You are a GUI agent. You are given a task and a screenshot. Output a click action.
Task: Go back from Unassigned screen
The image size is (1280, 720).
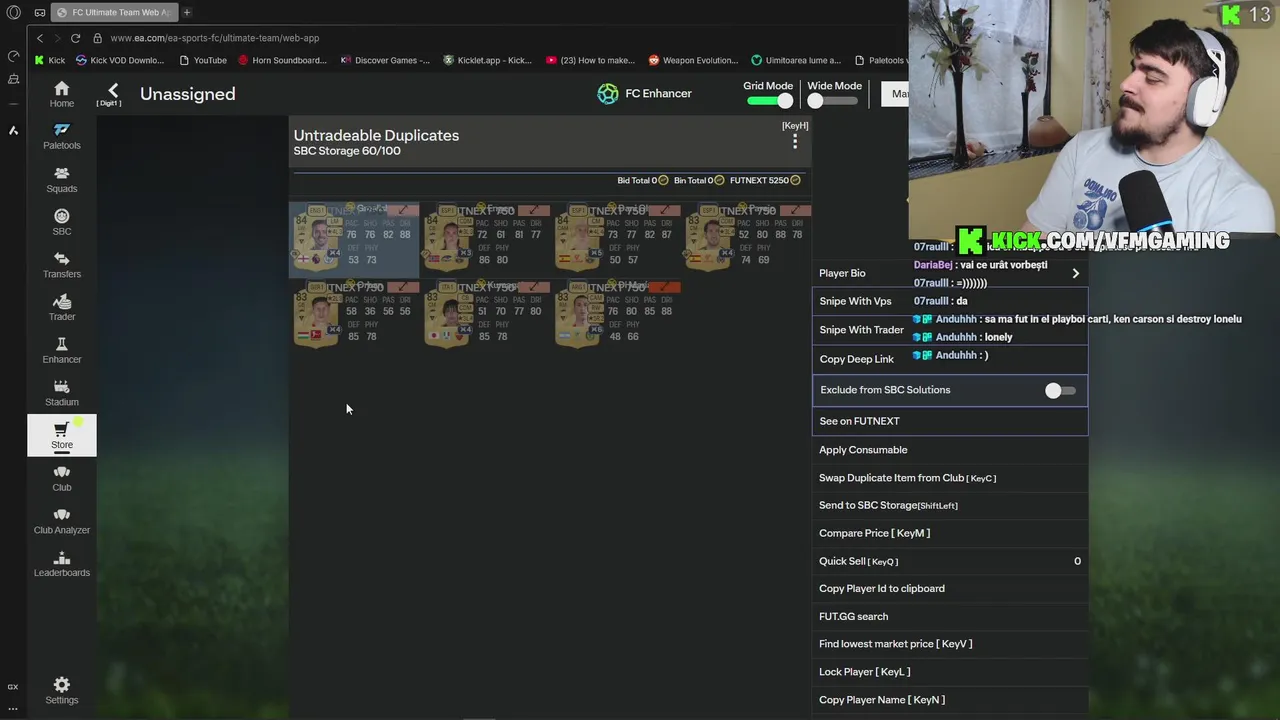pyautogui.click(x=113, y=91)
